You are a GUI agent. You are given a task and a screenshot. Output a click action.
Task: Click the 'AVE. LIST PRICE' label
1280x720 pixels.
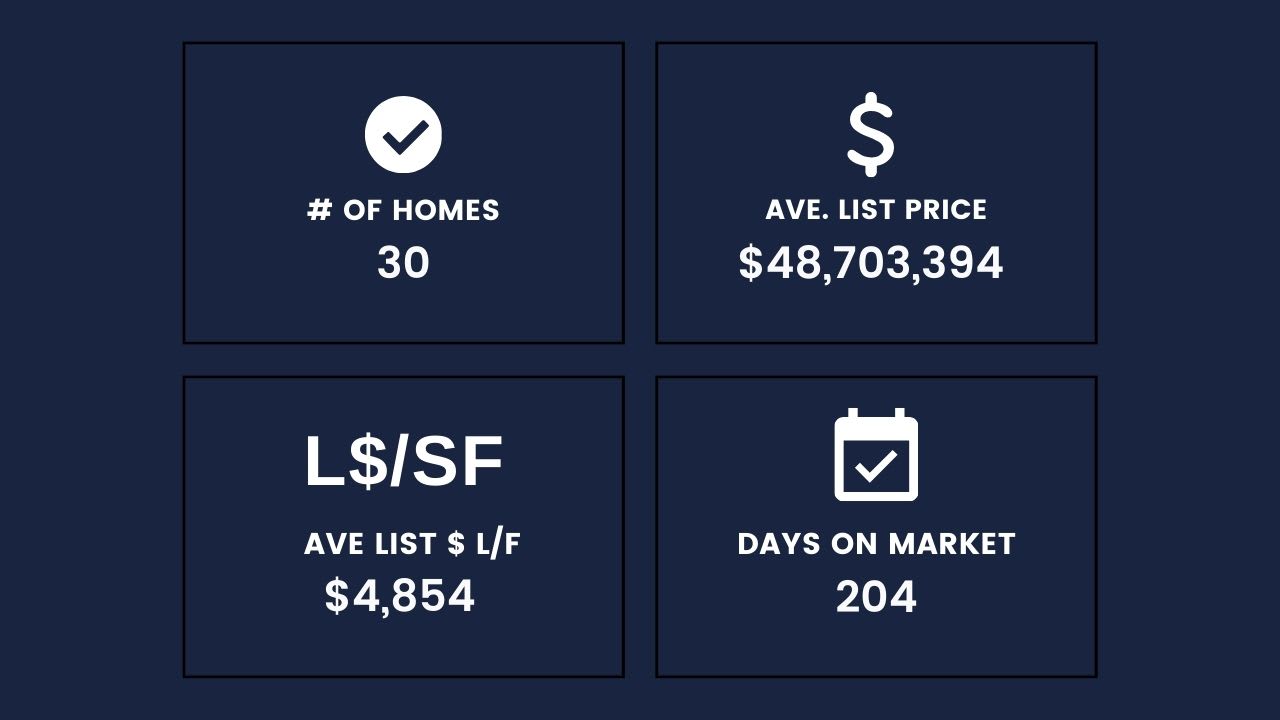click(x=876, y=210)
